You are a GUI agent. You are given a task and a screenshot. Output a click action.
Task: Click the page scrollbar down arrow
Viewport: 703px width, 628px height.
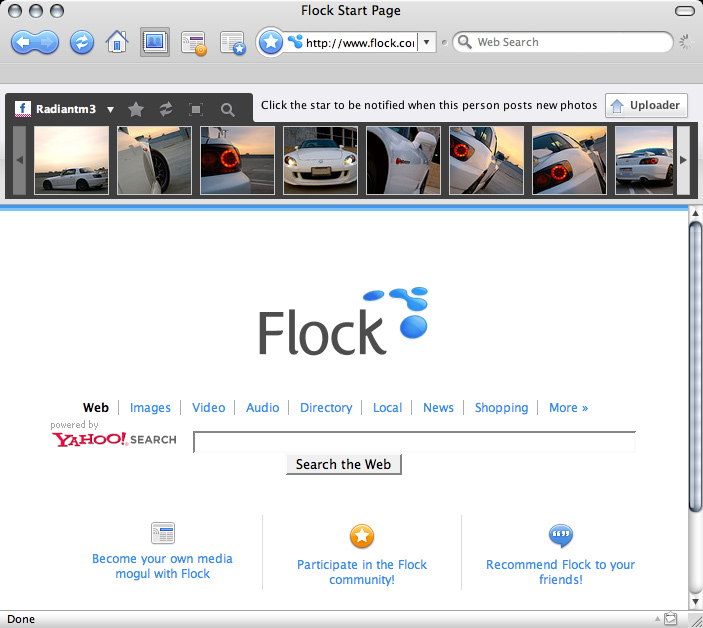point(695,602)
